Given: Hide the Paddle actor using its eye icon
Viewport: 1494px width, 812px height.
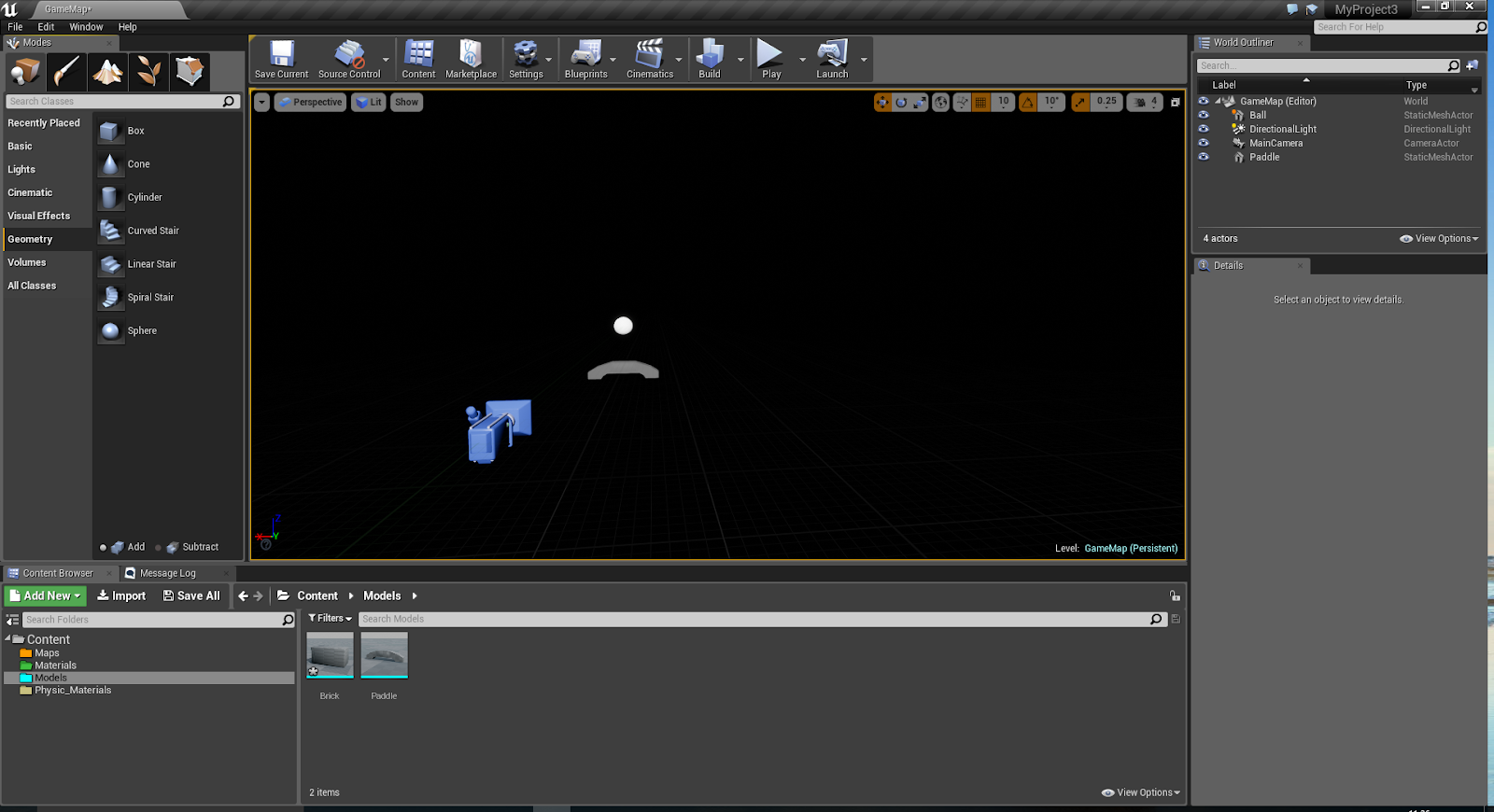Looking at the screenshot, I should [1204, 157].
